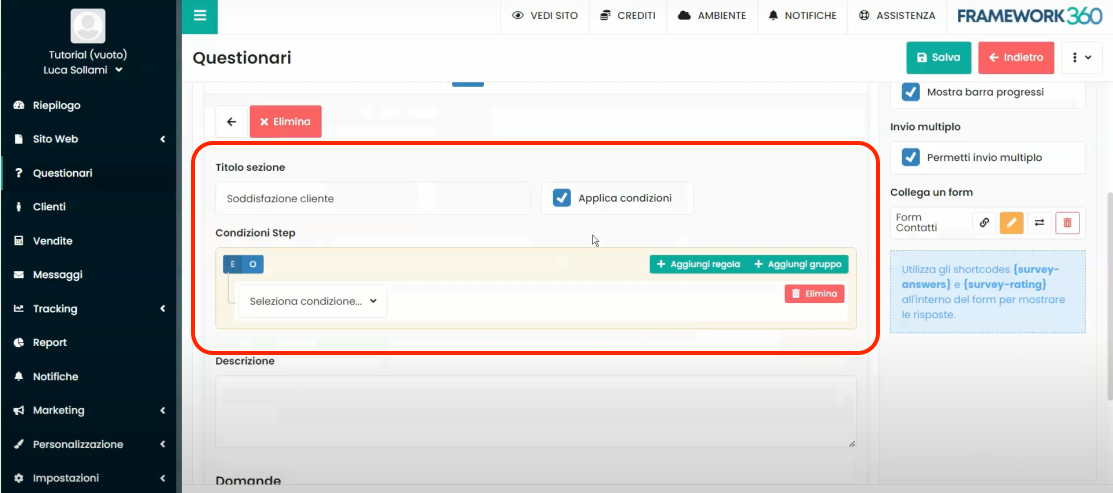Screen dimensions: 1113x493
Task: Open the Notifiche bell in top bar
Action: tap(802, 16)
